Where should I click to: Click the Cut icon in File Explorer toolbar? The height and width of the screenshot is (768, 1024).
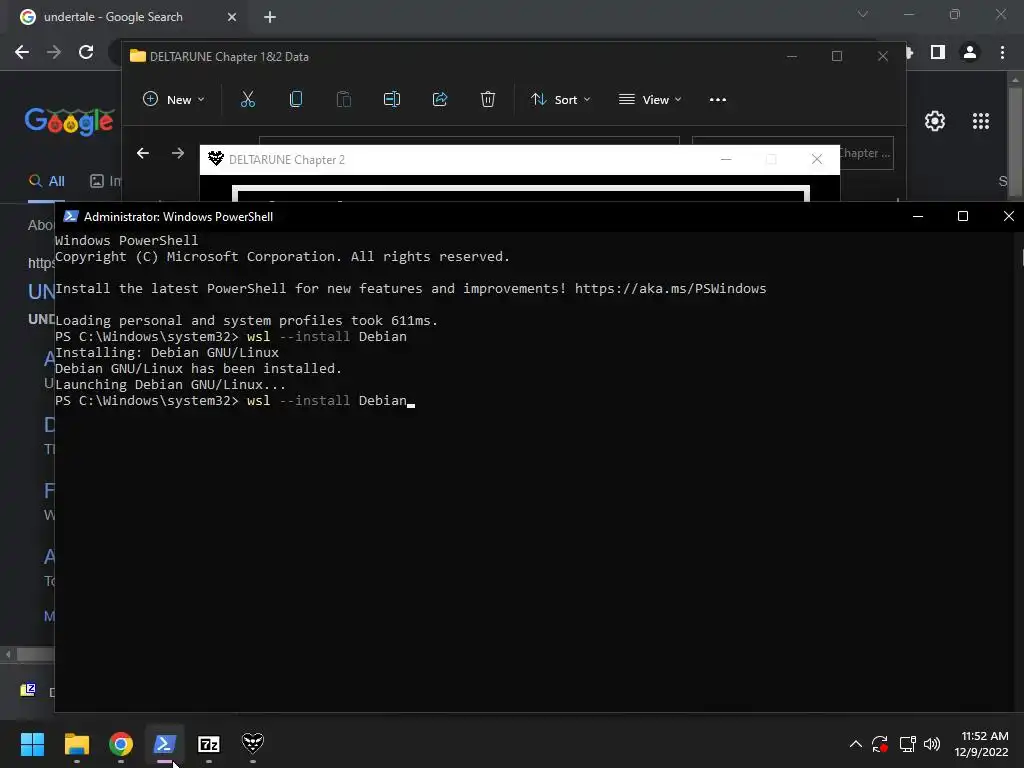pyautogui.click(x=248, y=99)
